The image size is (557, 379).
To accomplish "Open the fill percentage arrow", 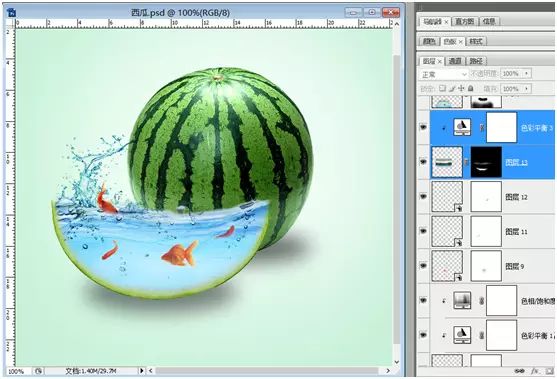I will [526, 88].
